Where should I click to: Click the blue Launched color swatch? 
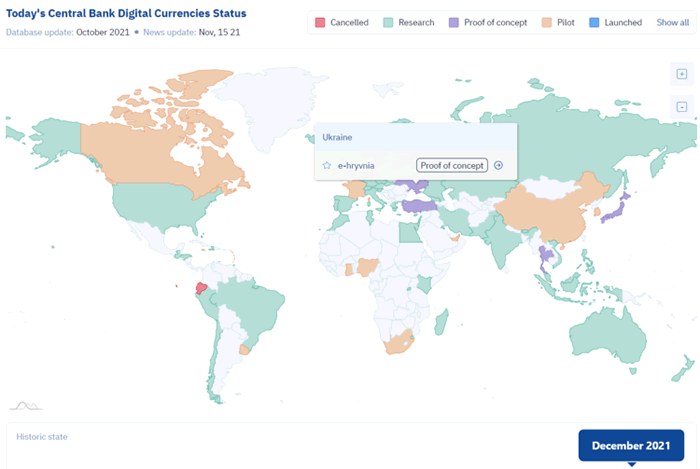594,22
